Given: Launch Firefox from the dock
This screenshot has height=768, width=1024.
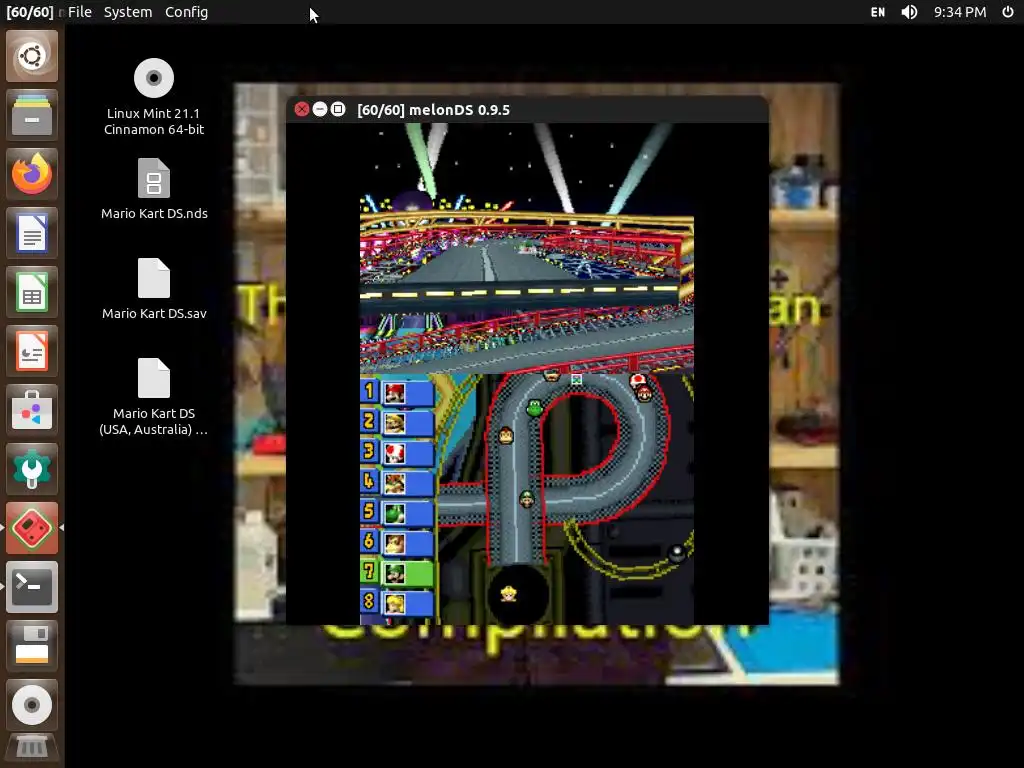Looking at the screenshot, I should [32, 174].
